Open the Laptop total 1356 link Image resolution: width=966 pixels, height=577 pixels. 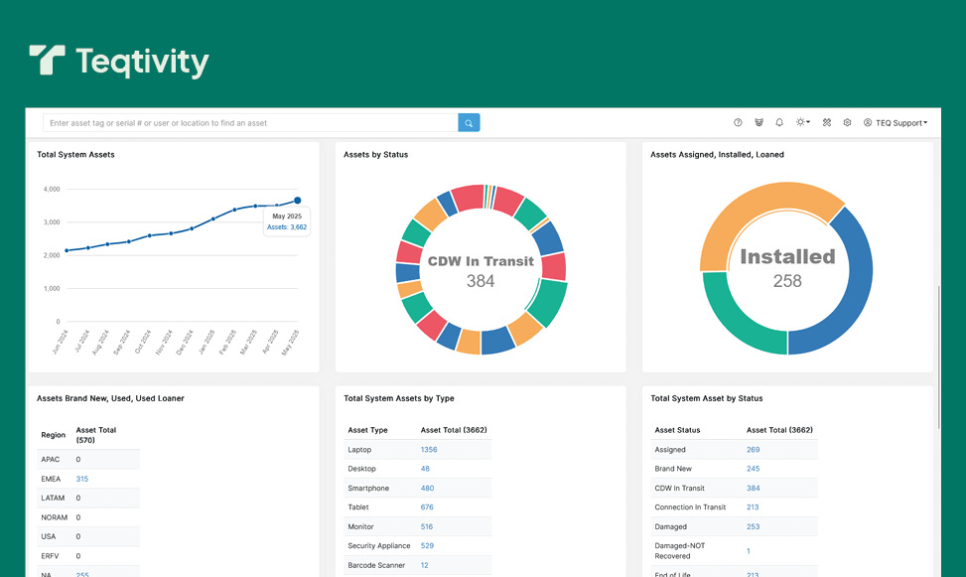point(428,450)
